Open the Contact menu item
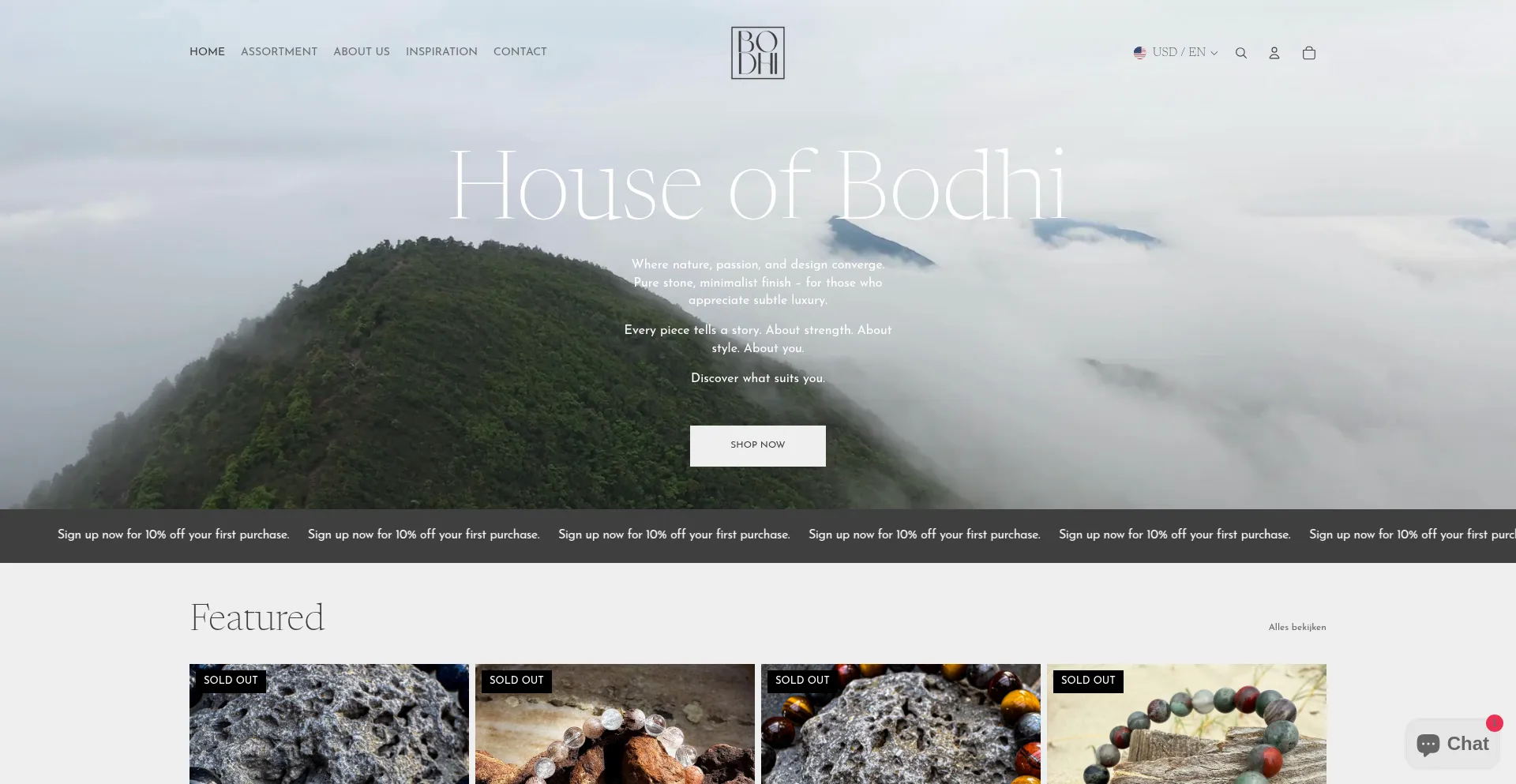 coord(520,51)
